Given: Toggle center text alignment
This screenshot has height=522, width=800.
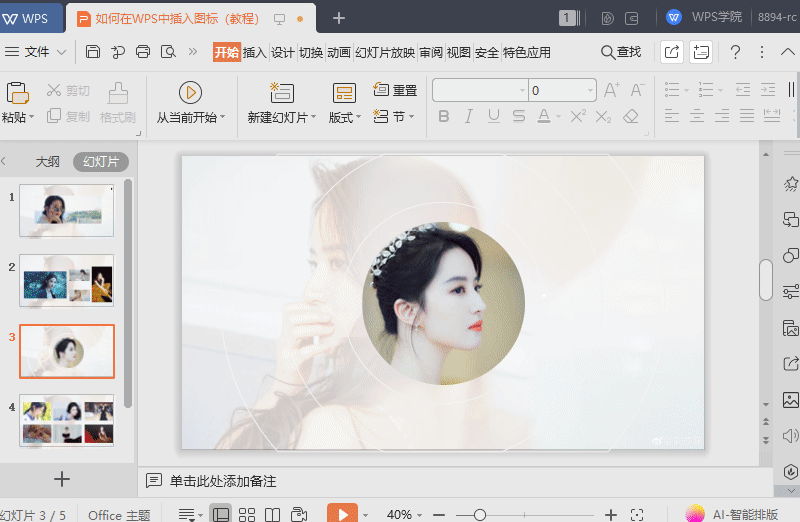Looking at the screenshot, I should tap(697, 116).
